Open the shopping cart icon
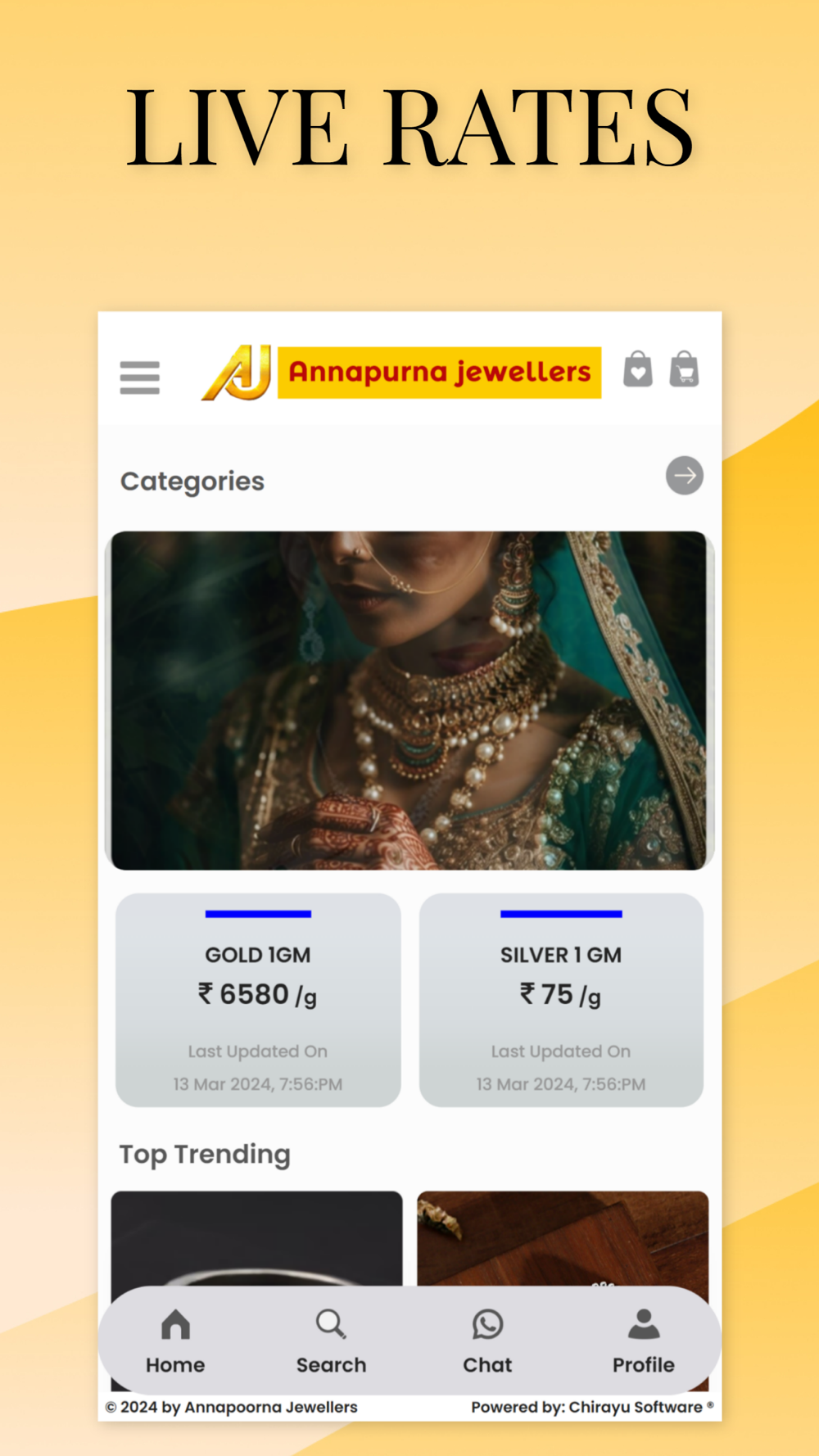This screenshot has height=1456, width=819. coord(685,369)
